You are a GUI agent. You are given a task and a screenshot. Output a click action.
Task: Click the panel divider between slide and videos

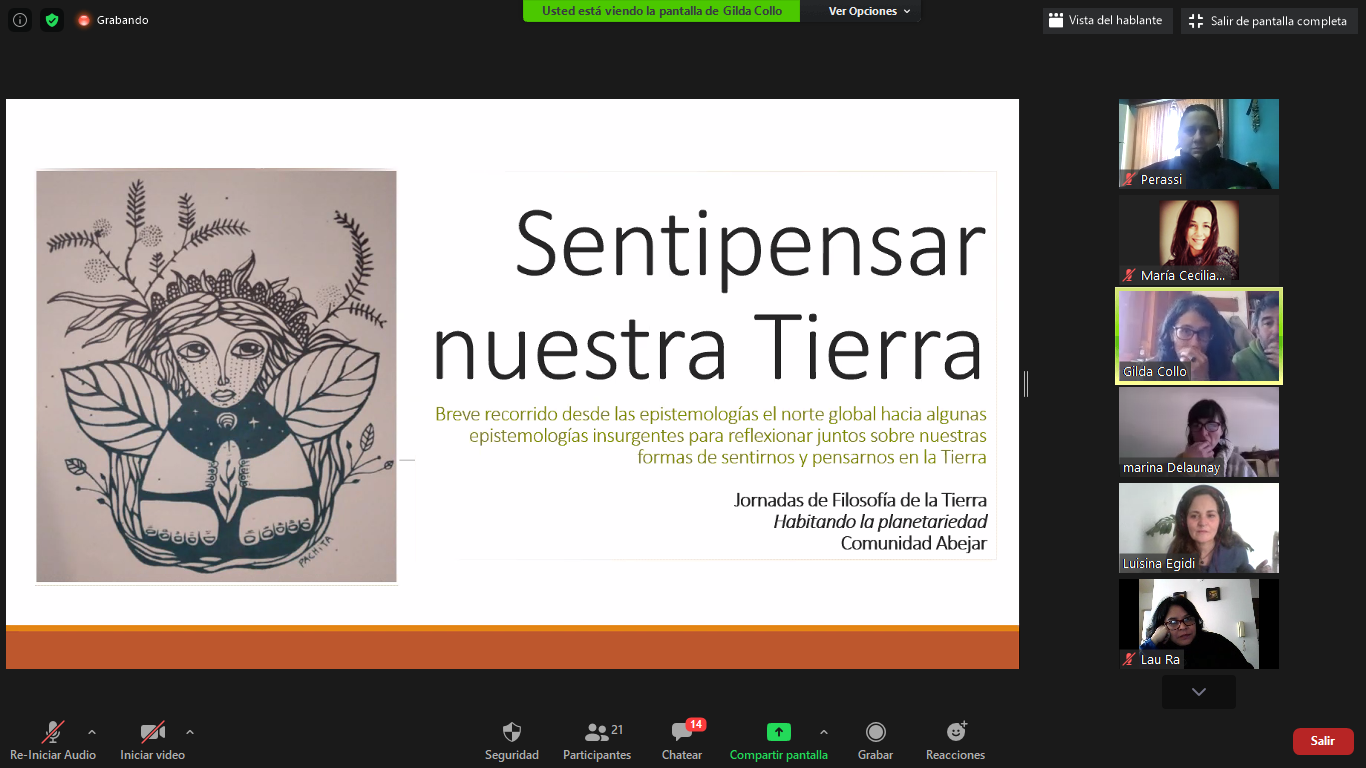[x=1026, y=383]
